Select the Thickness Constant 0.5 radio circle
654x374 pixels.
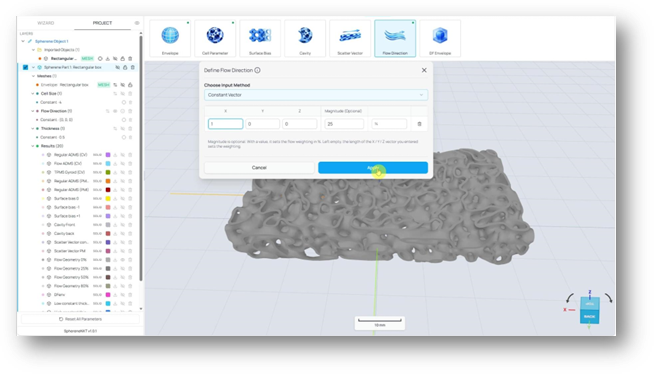[123, 137]
